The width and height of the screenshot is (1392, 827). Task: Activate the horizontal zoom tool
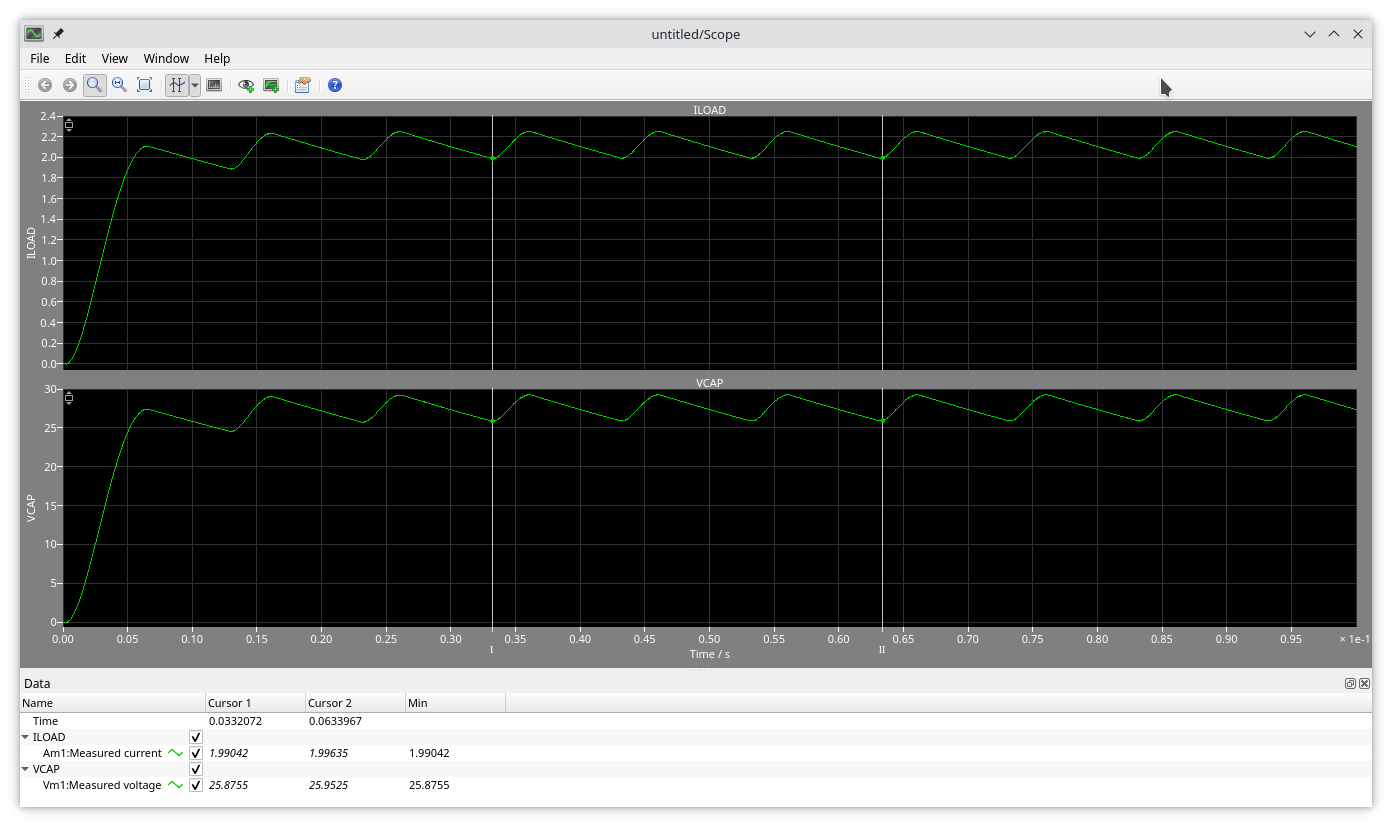(119, 85)
